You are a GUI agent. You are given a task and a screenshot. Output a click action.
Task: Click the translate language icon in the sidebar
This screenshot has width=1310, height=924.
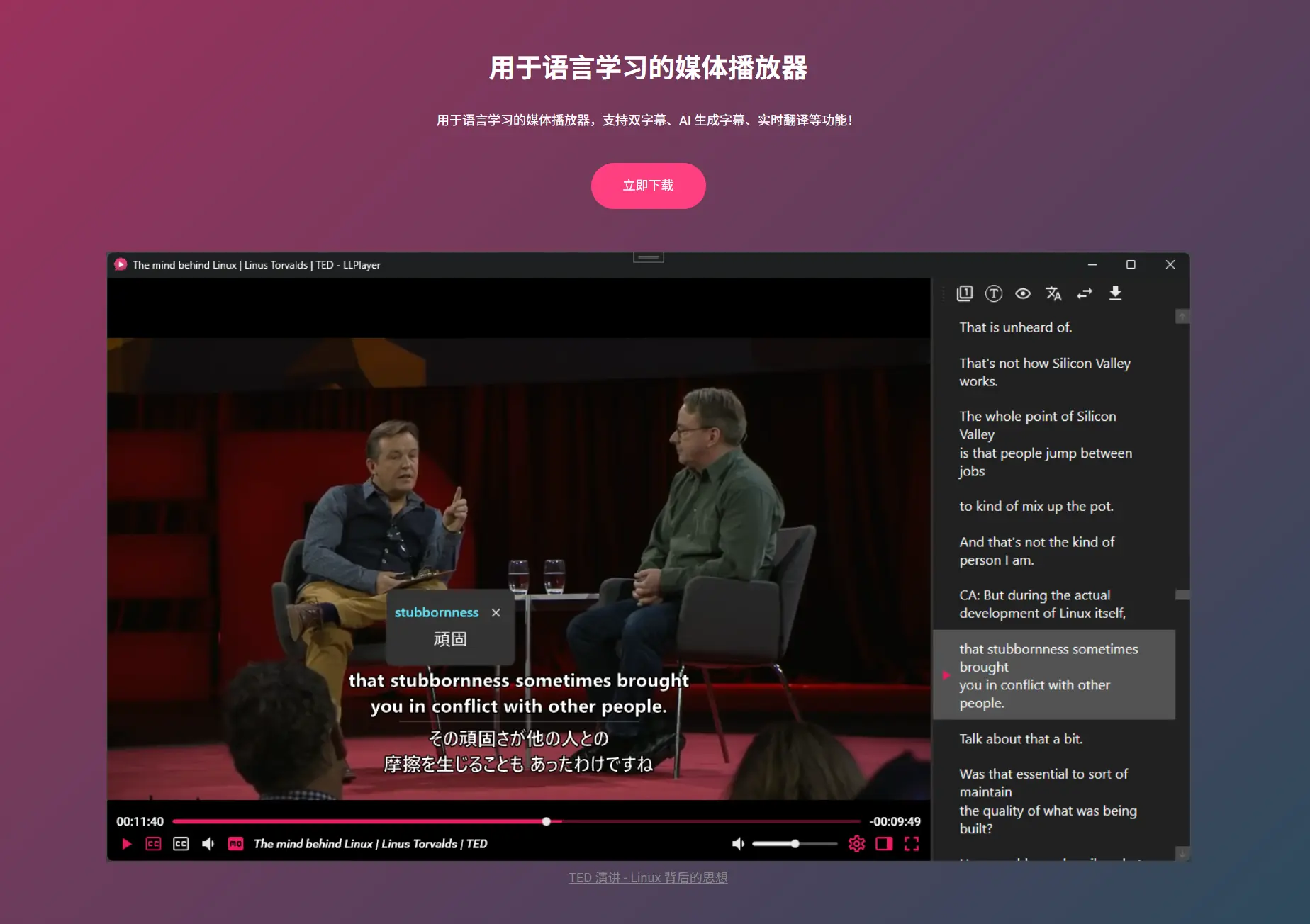point(1053,293)
